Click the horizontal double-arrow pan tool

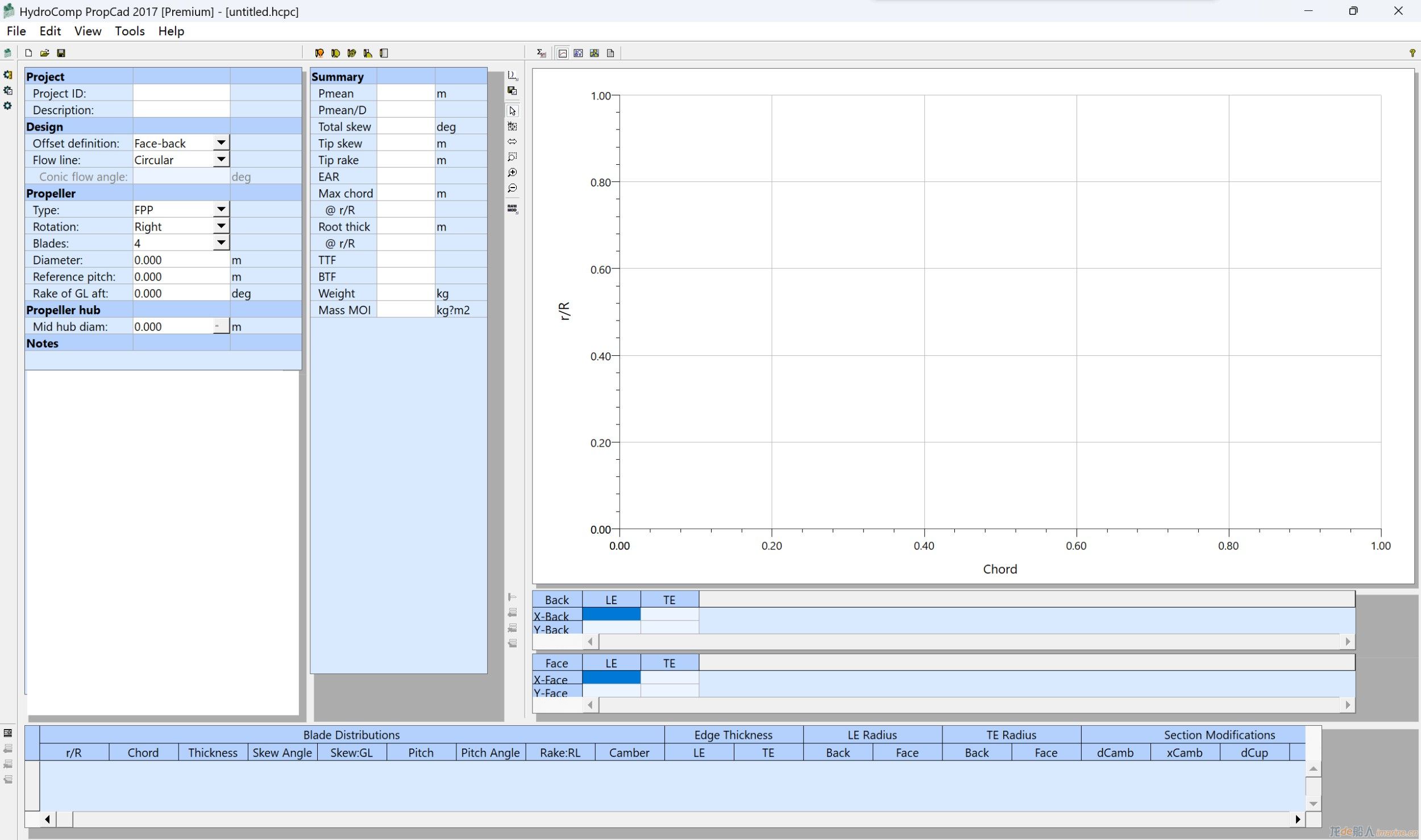coord(512,141)
